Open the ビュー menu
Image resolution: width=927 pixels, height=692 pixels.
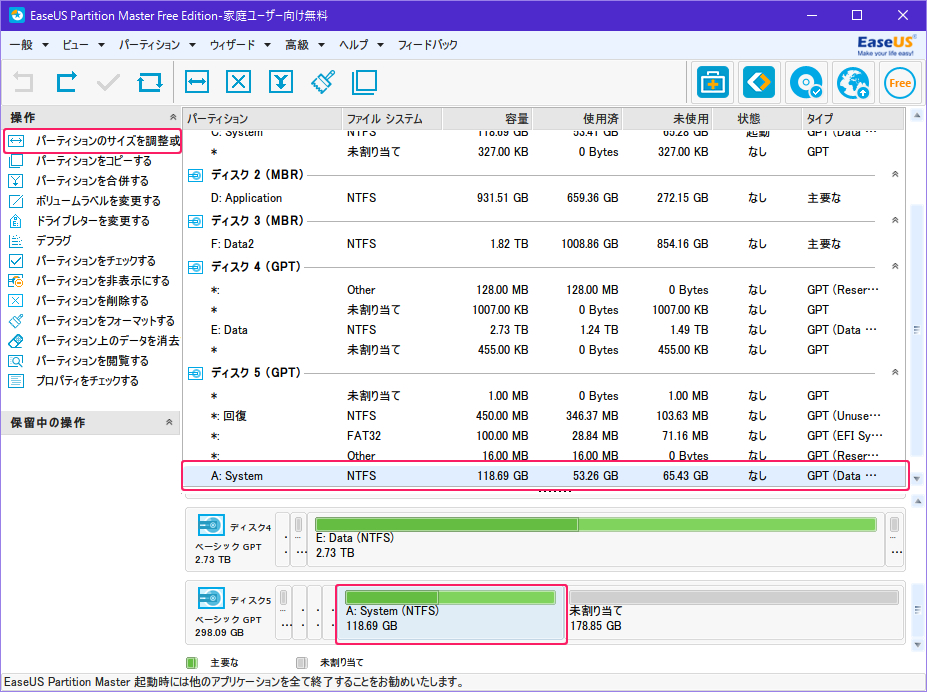click(x=83, y=45)
